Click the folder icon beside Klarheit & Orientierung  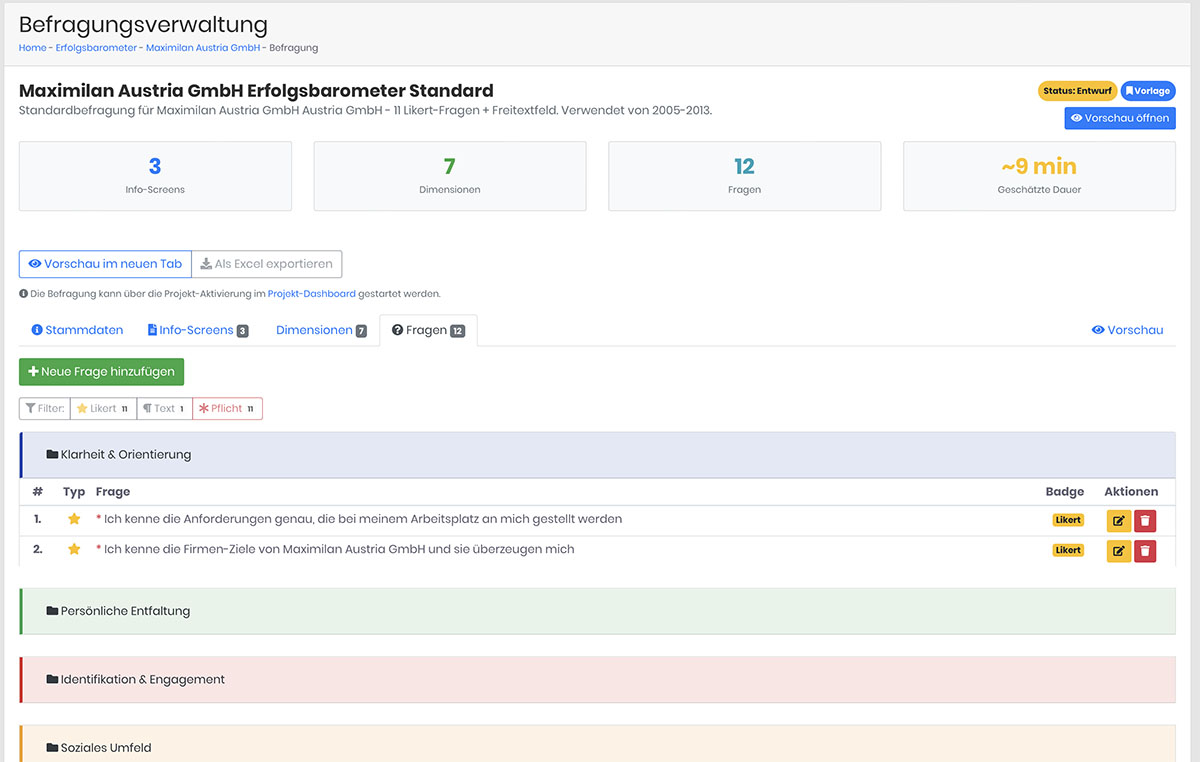(x=52, y=455)
